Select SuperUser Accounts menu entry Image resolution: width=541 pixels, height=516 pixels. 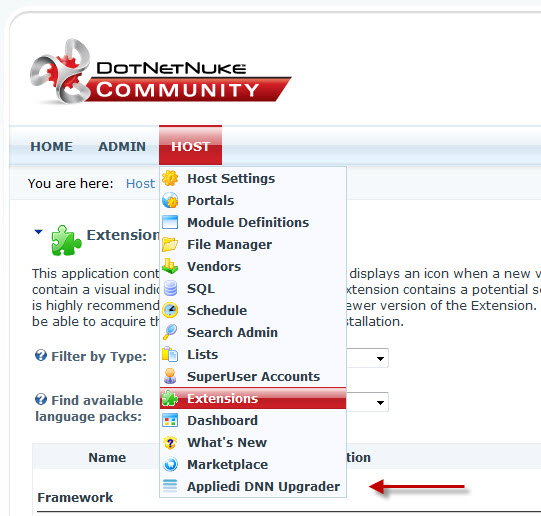253,376
